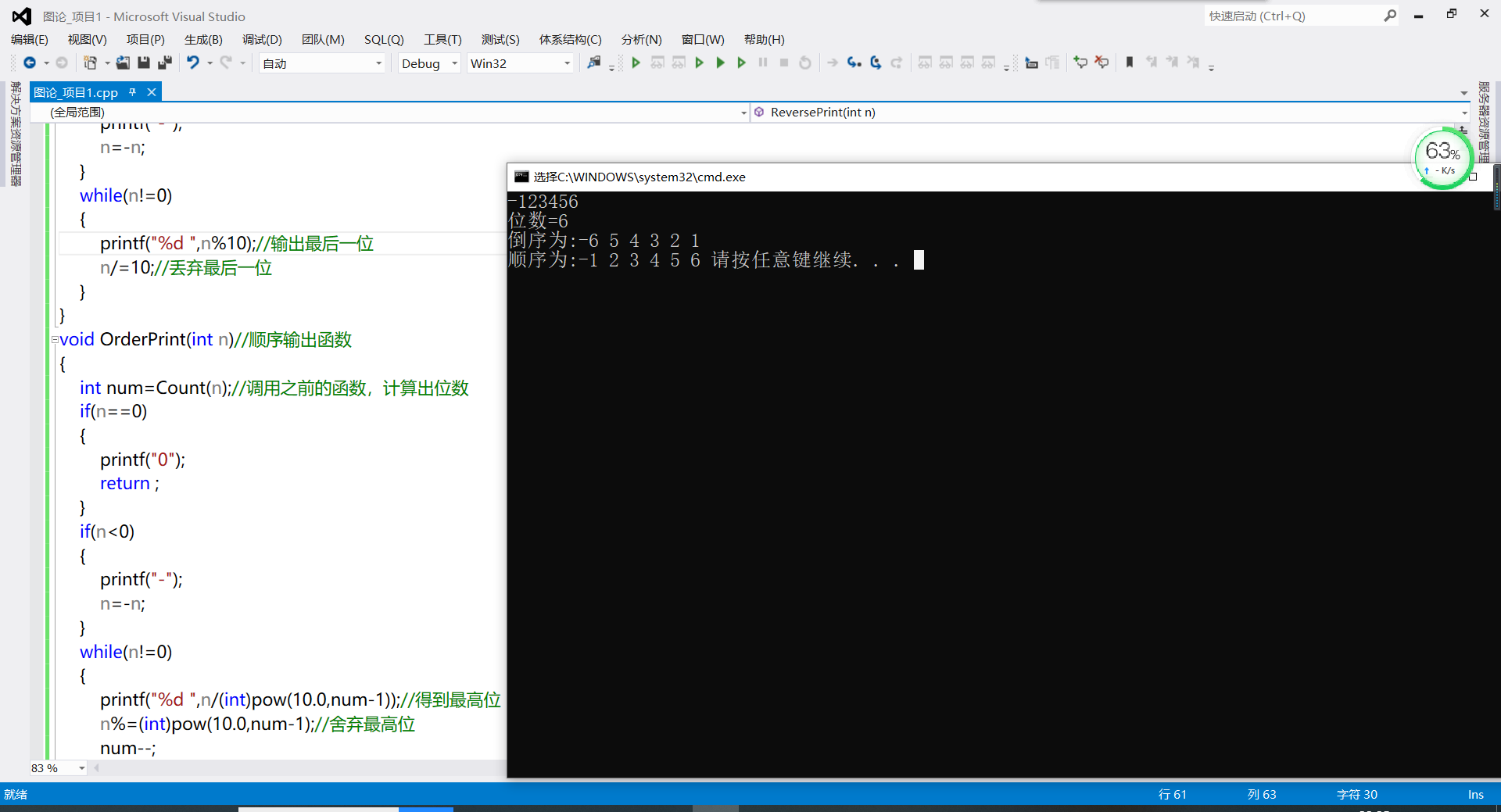The image size is (1501, 812).
Task: Click the cmd.exe console window icon
Action: coord(521,177)
